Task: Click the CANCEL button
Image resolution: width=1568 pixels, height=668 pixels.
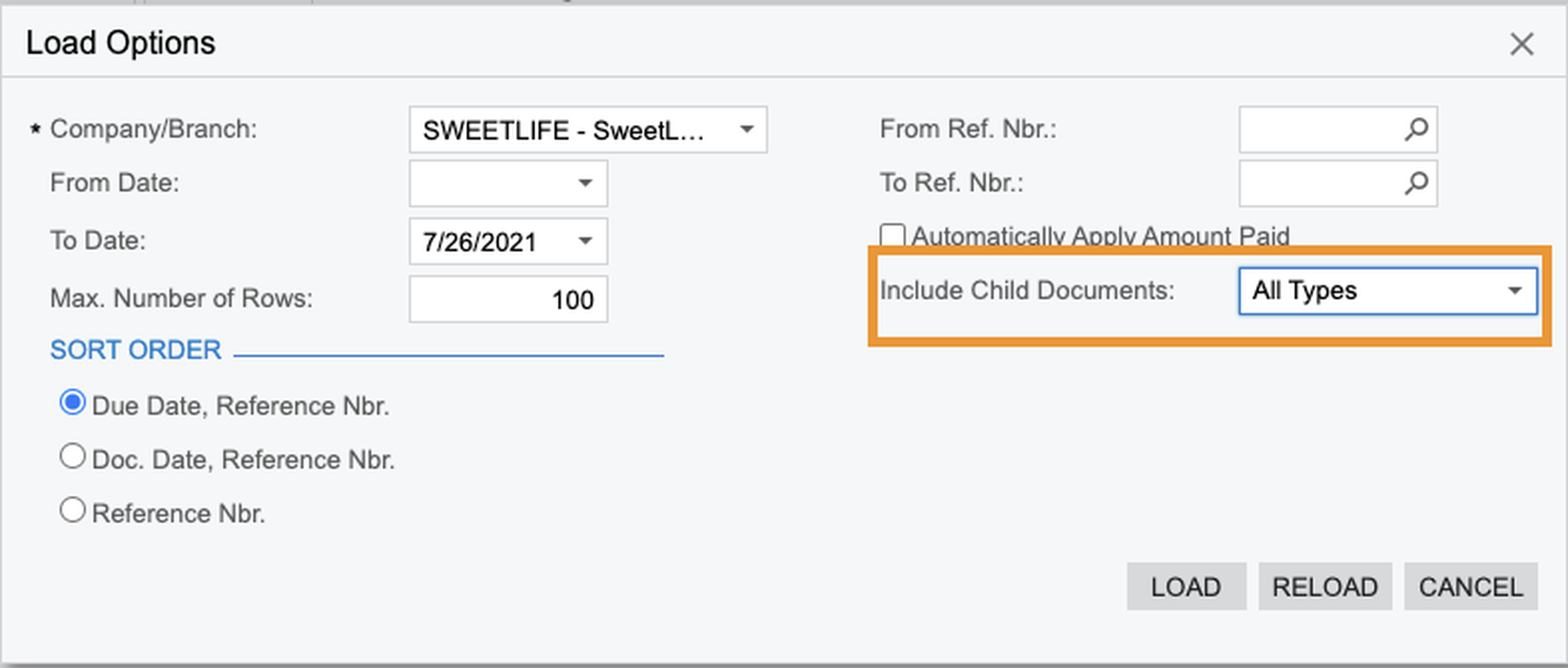Action: coord(1470,586)
